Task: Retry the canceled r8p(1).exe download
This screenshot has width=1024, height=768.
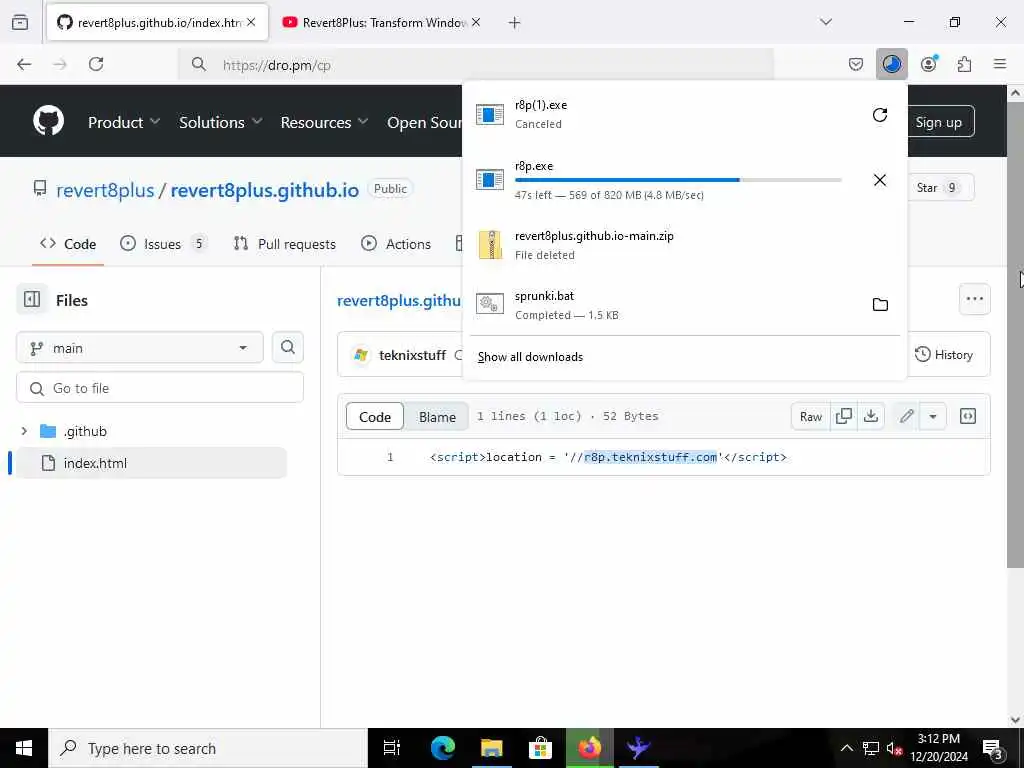Action: pyautogui.click(x=880, y=115)
